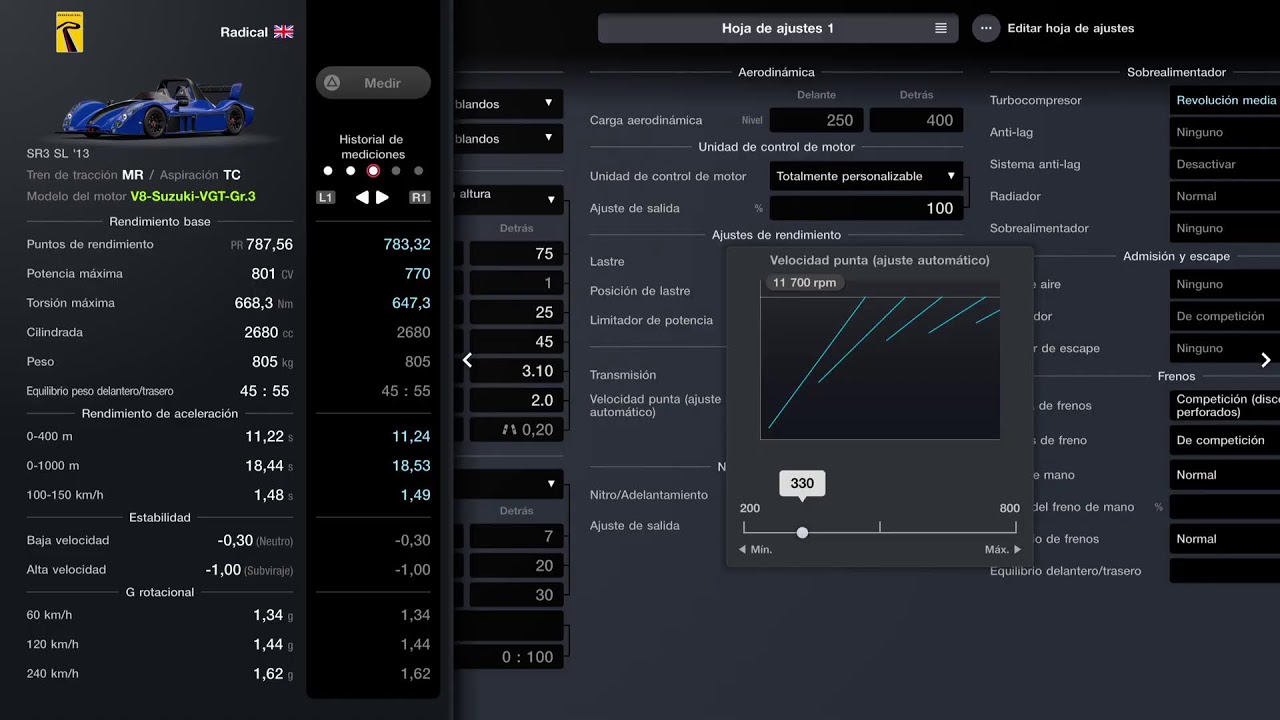Edit the rear value 3.10 field
1280x720 pixels.
click(x=517, y=371)
